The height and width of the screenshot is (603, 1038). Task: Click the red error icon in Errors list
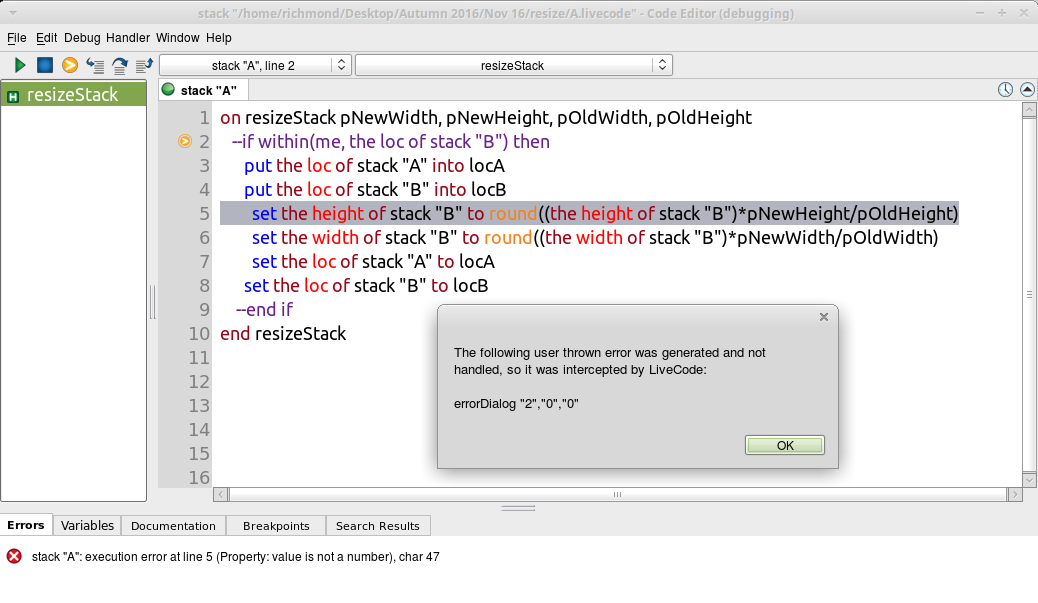point(14,556)
